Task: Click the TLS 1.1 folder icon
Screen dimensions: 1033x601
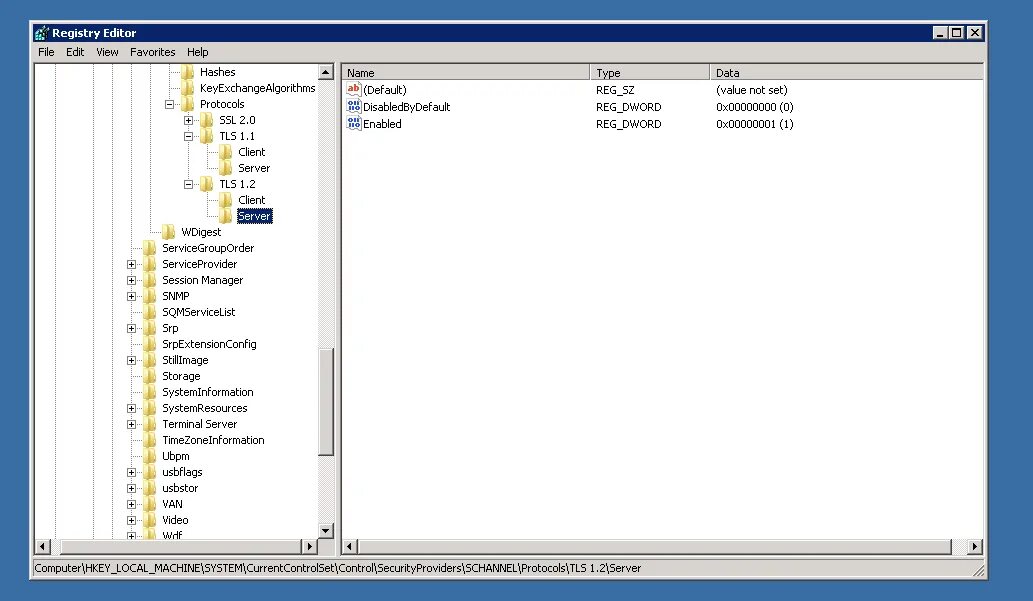Action: [207, 136]
